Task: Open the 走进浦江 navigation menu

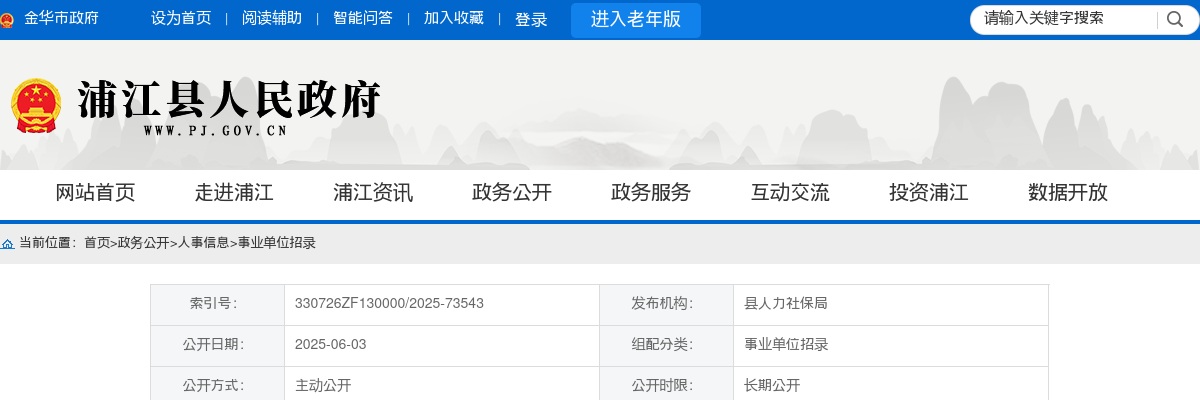Action: [x=234, y=193]
